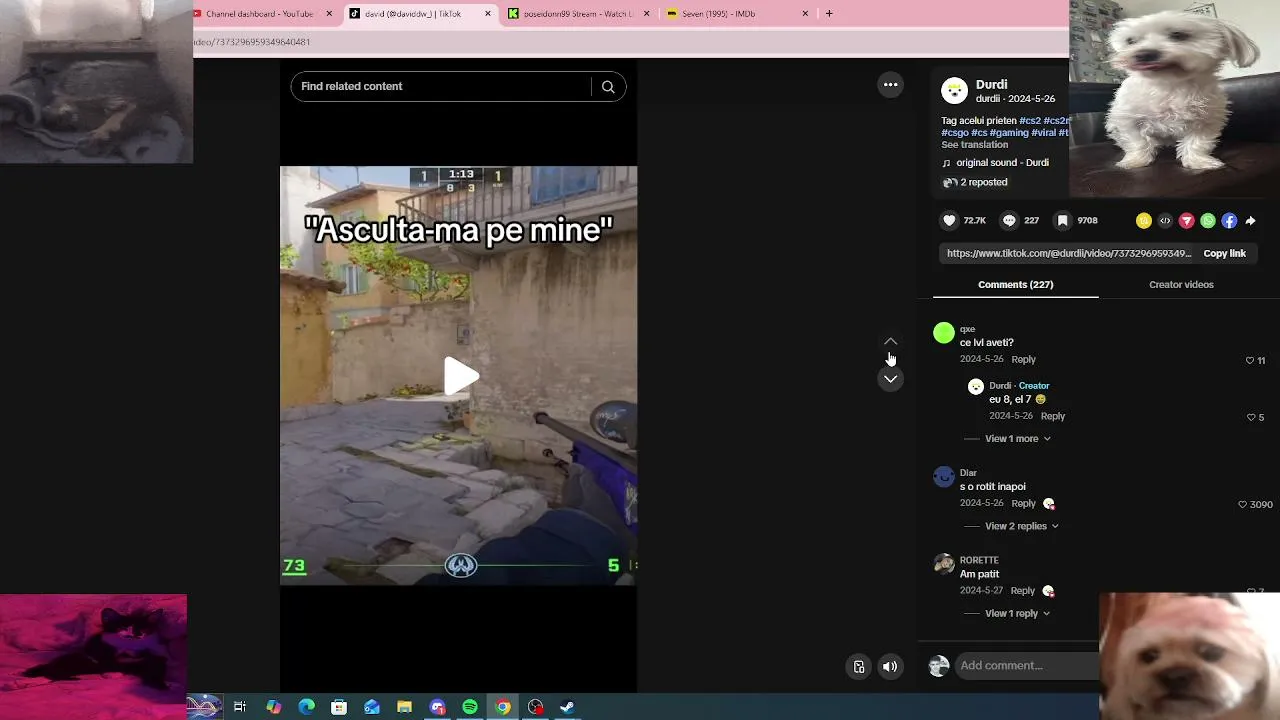This screenshot has width=1280, height=720.
Task: Switch to the Creator videos tab
Action: (x=1181, y=285)
